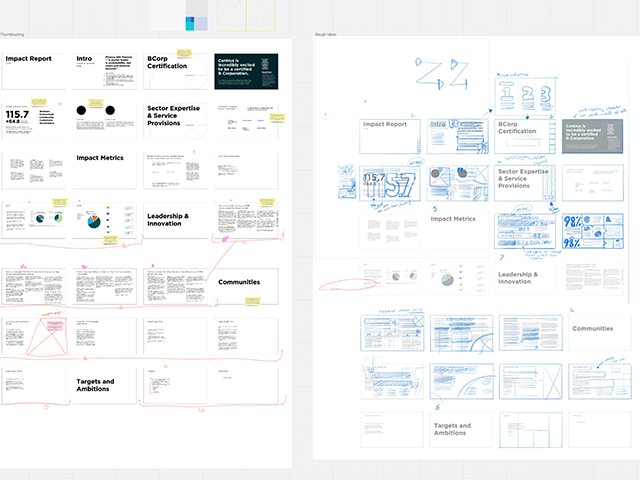Select the Impact Report slide in Thumbnailing frame
Image resolution: width=640 pixels, height=480 pixels.
pyautogui.click(x=33, y=71)
